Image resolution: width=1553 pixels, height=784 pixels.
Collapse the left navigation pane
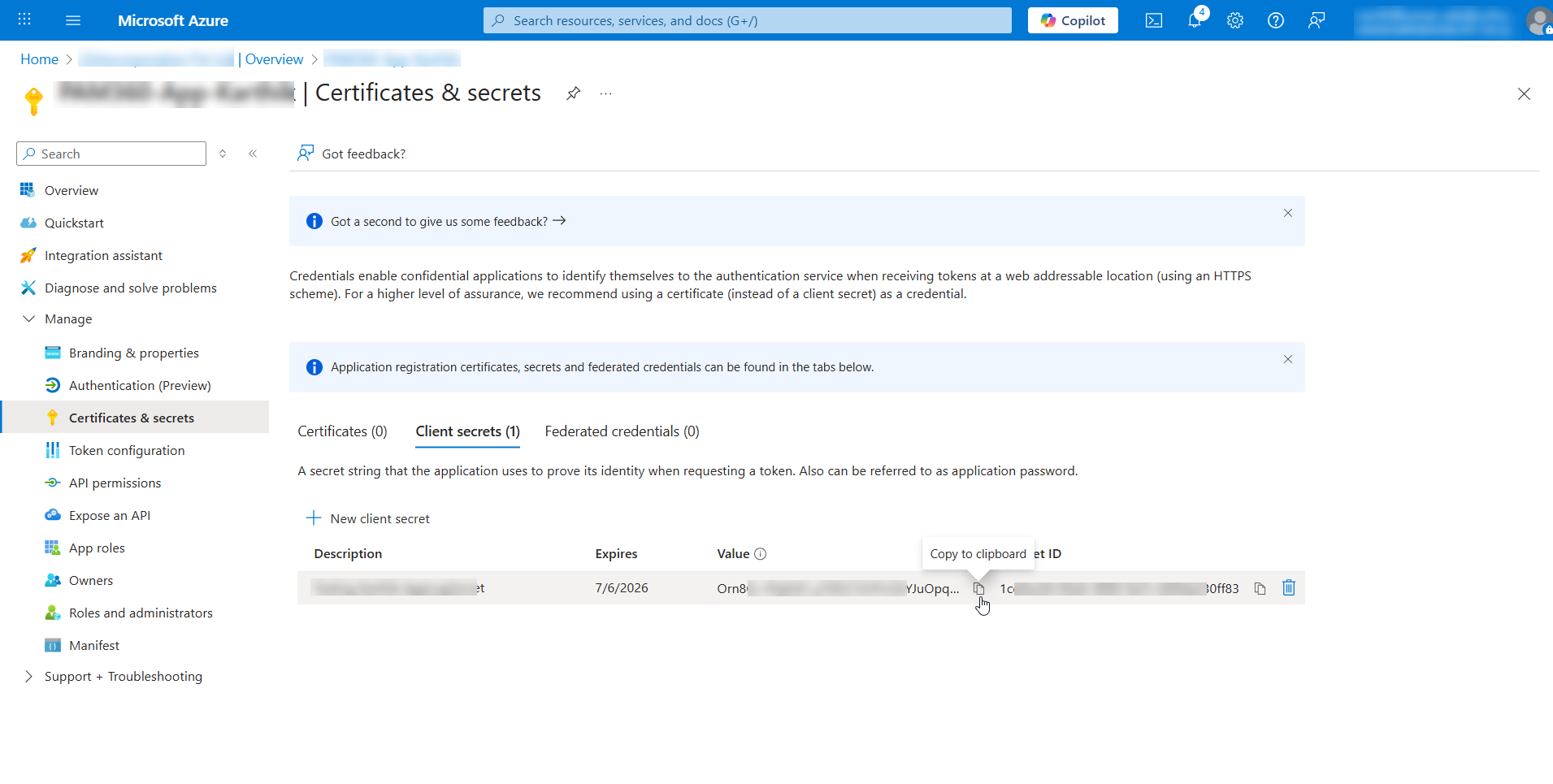tap(253, 153)
